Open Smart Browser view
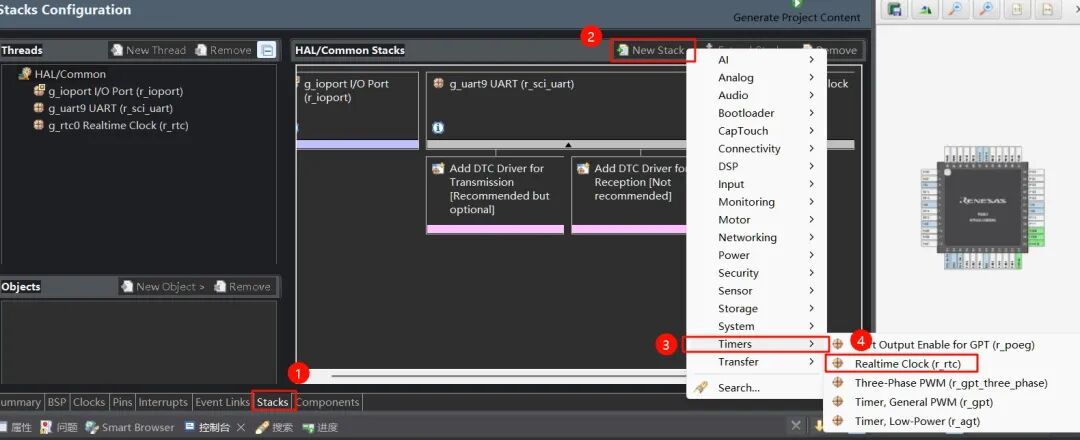This screenshot has width=1080, height=440. [x=130, y=427]
